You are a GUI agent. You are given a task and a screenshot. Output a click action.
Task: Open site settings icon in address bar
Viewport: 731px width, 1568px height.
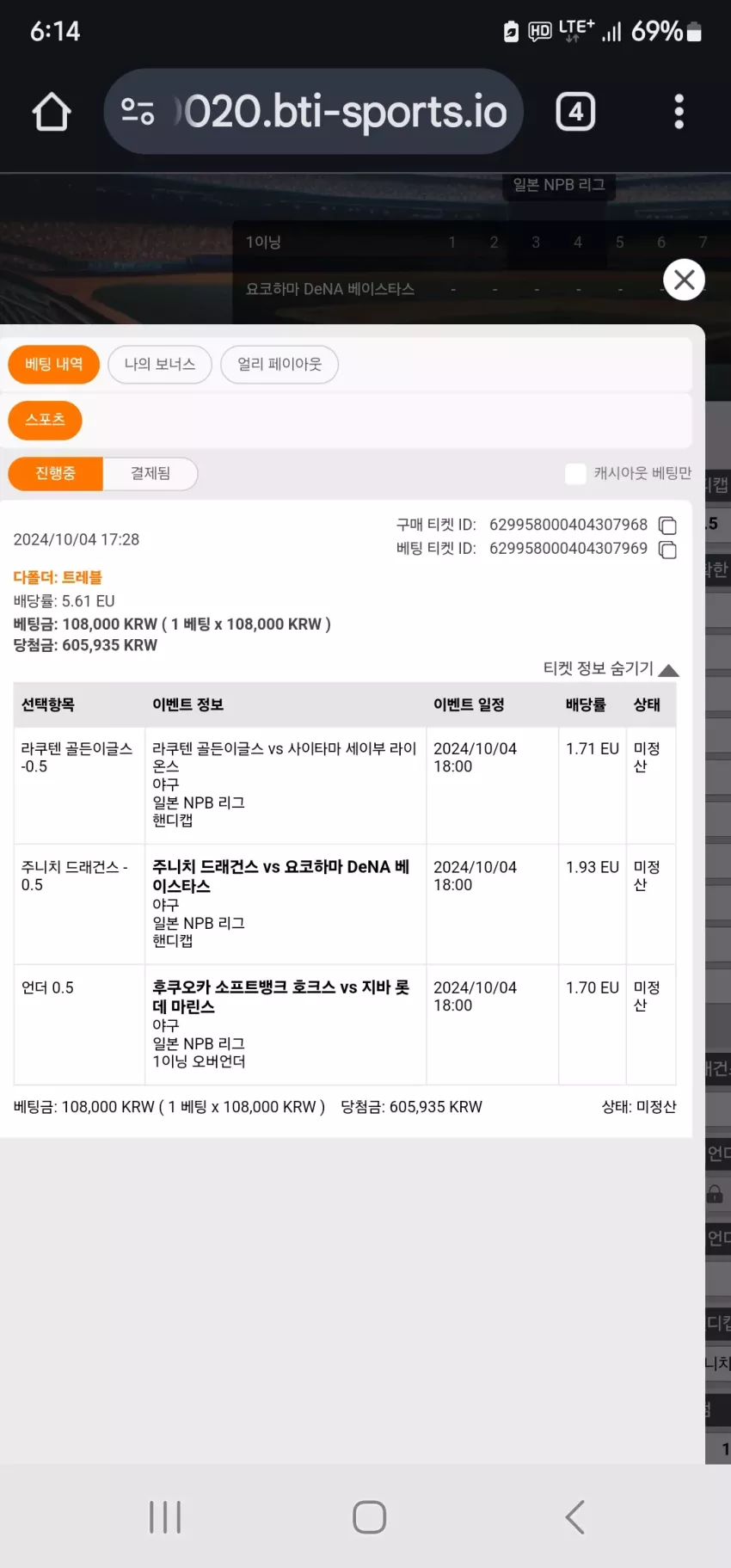(x=138, y=112)
